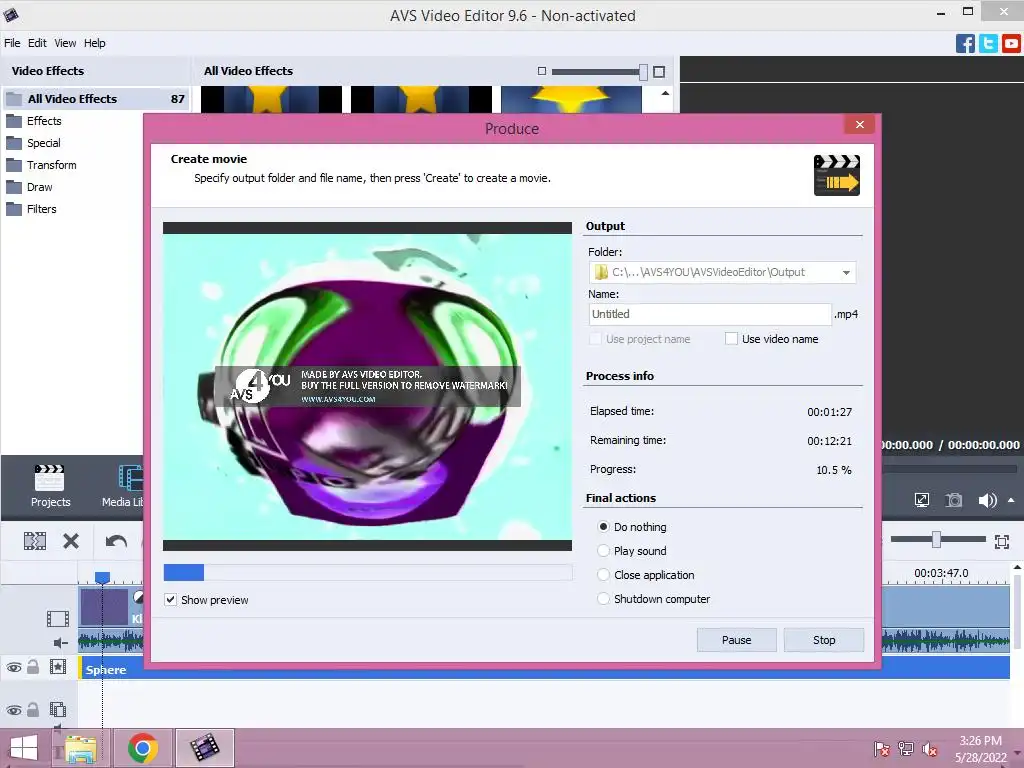This screenshot has width=1024, height=768.
Task: Check the Use video name checkbox
Action: pos(731,339)
